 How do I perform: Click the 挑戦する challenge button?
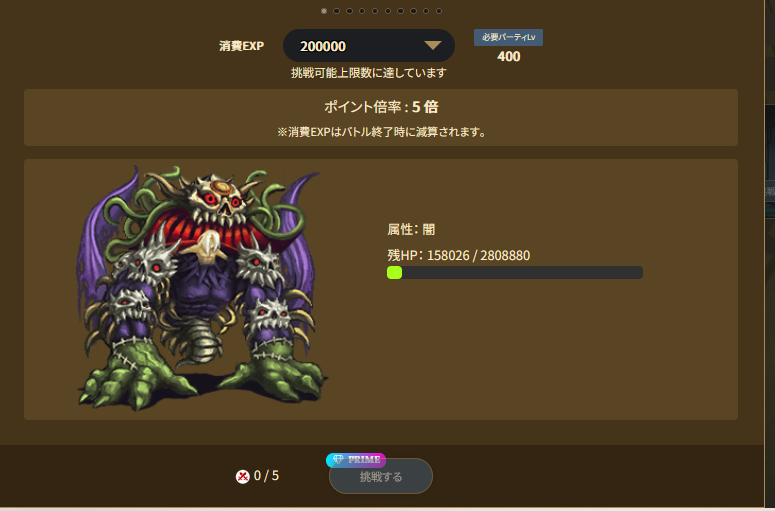tap(381, 476)
